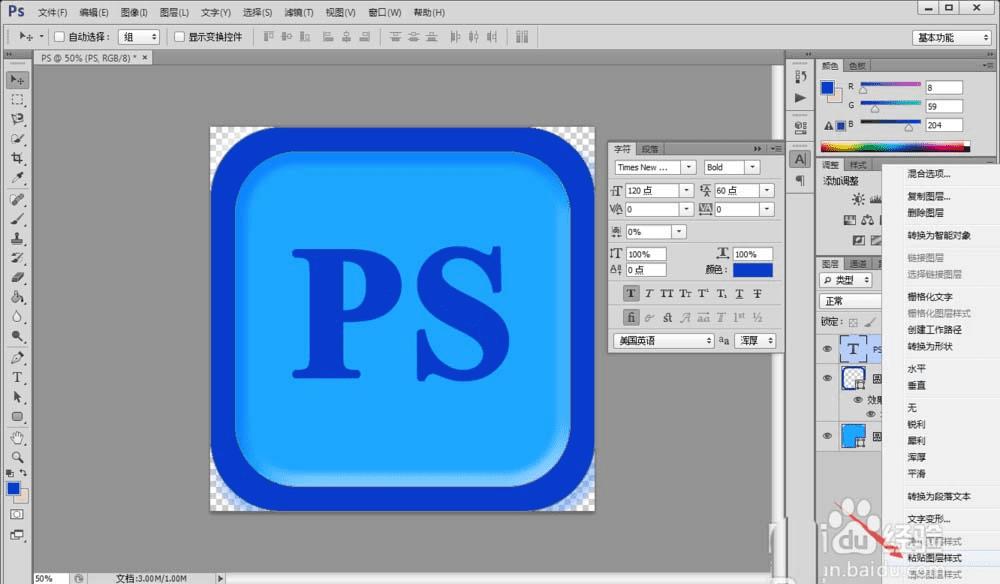
Task: Toggle Faux Italic in Character panel
Action: coord(649,293)
